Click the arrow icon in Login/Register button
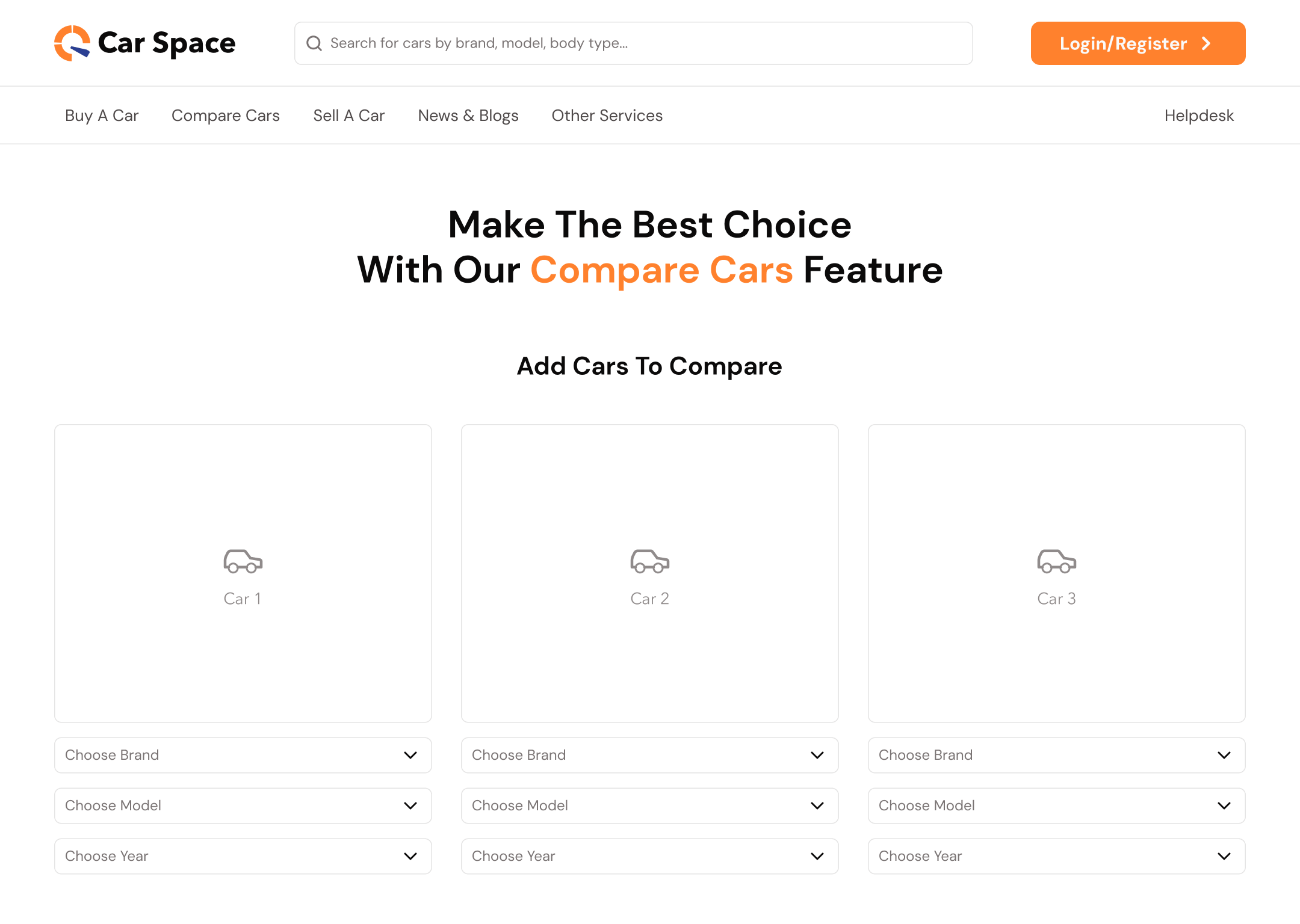Image resolution: width=1300 pixels, height=924 pixels. coord(1206,43)
